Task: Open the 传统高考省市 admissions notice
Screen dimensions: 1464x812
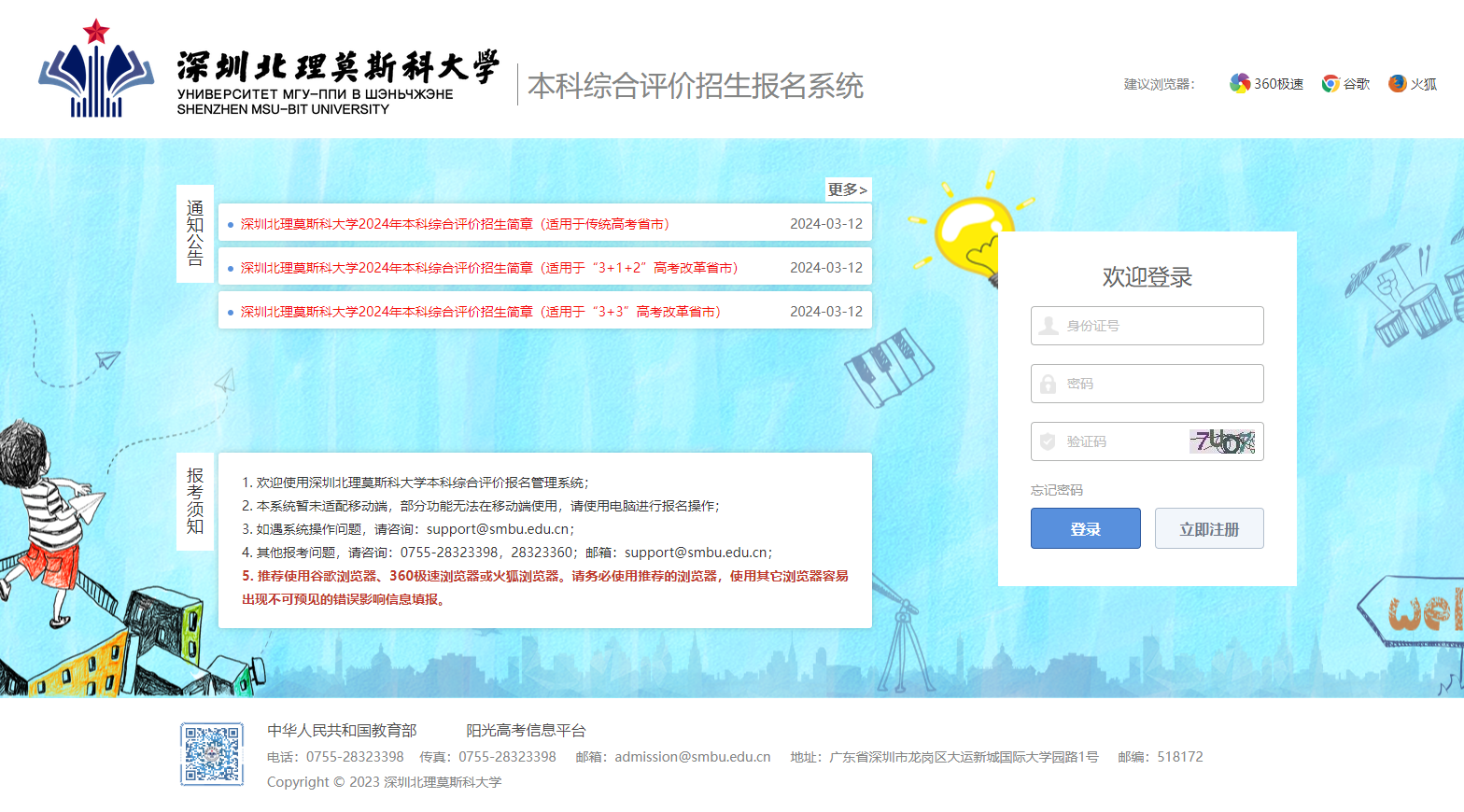Action: tap(455, 224)
